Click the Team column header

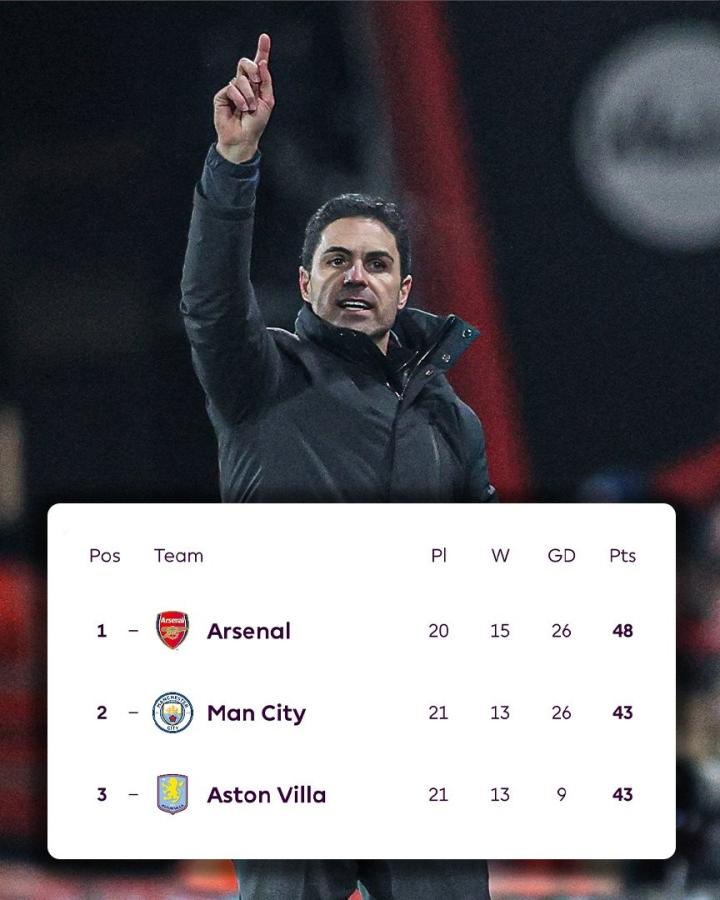[x=178, y=556]
